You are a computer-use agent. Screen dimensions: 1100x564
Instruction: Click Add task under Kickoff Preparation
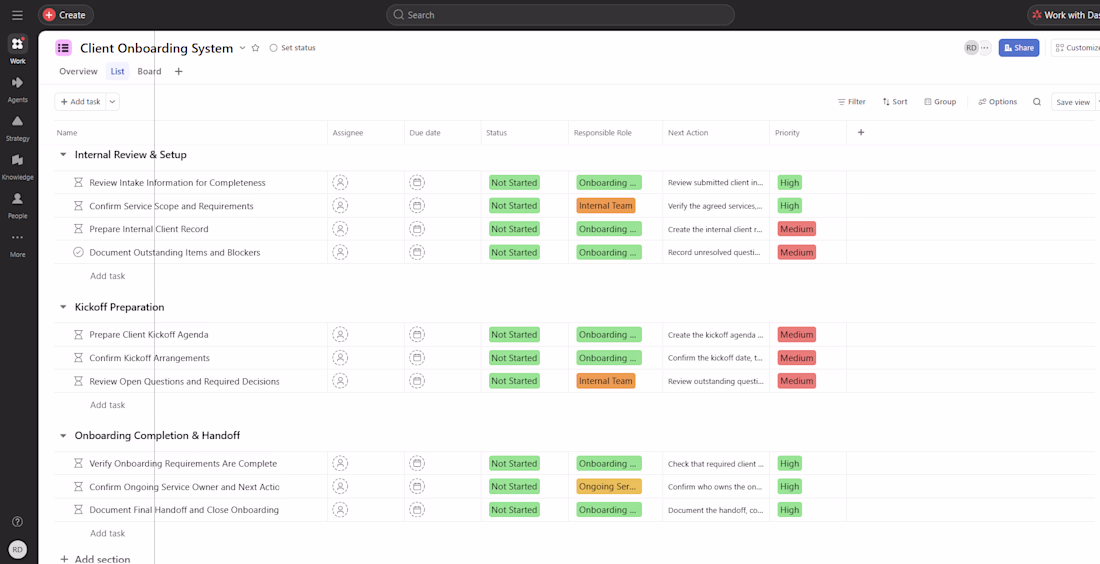point(107,405)
